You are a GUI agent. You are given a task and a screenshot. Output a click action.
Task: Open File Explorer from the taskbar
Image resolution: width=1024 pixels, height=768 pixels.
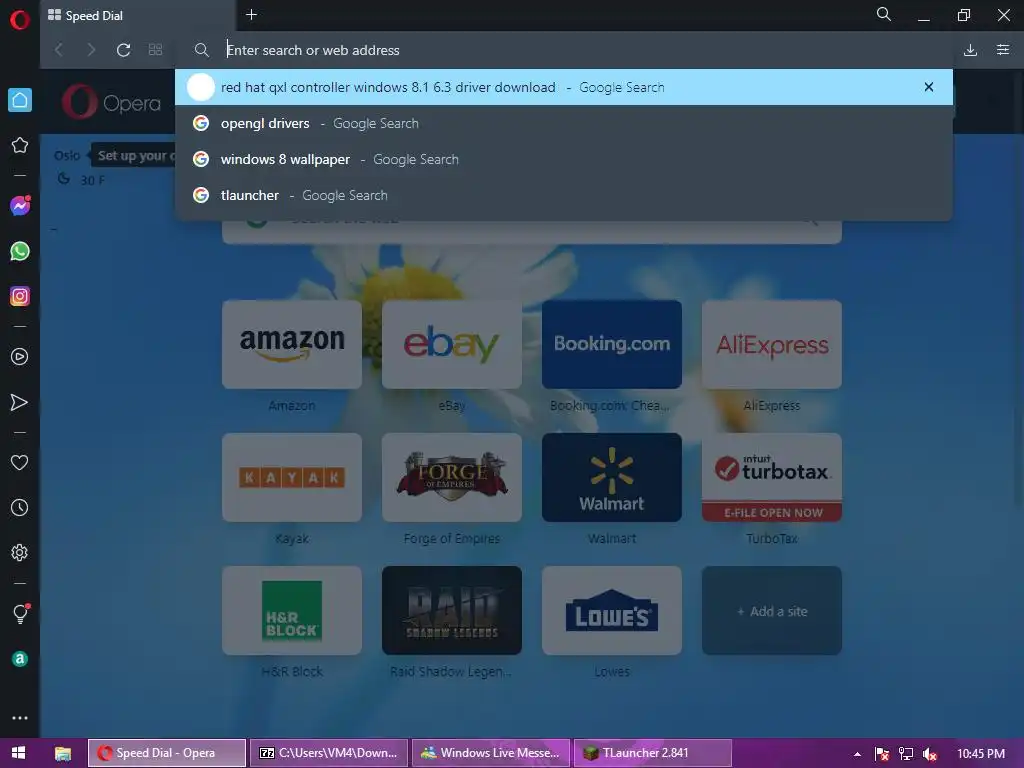tap(63, 753)
